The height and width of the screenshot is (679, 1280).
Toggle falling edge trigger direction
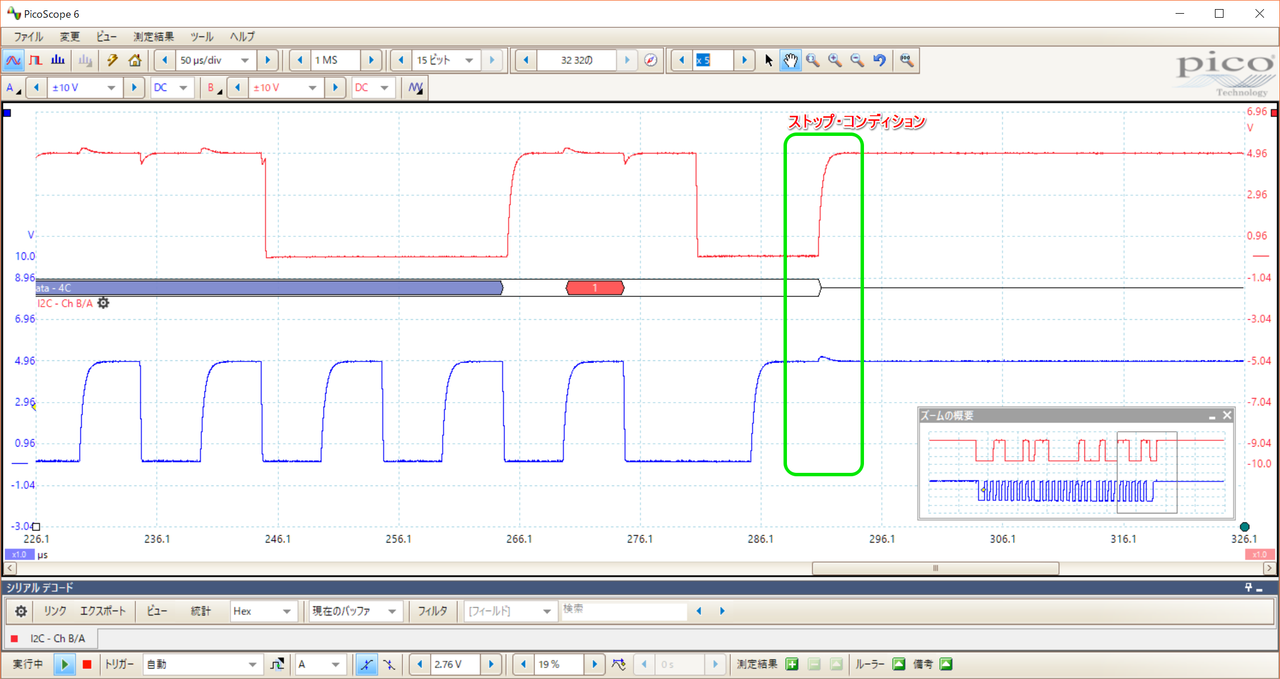[389, 664]
